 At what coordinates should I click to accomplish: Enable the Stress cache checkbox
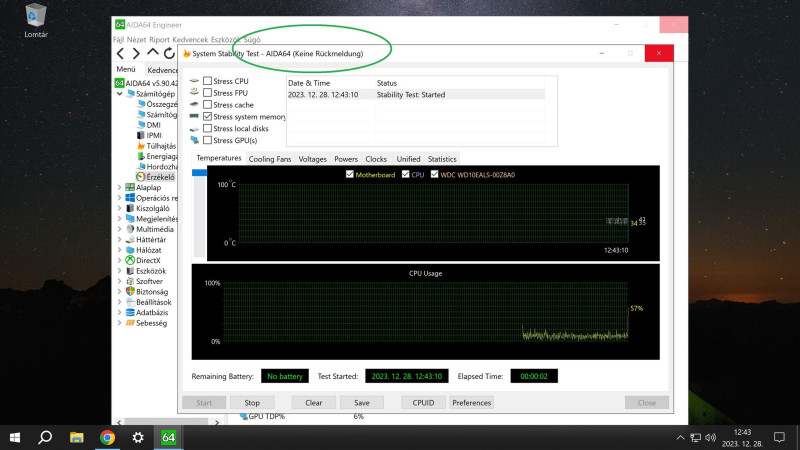point(207,105)
